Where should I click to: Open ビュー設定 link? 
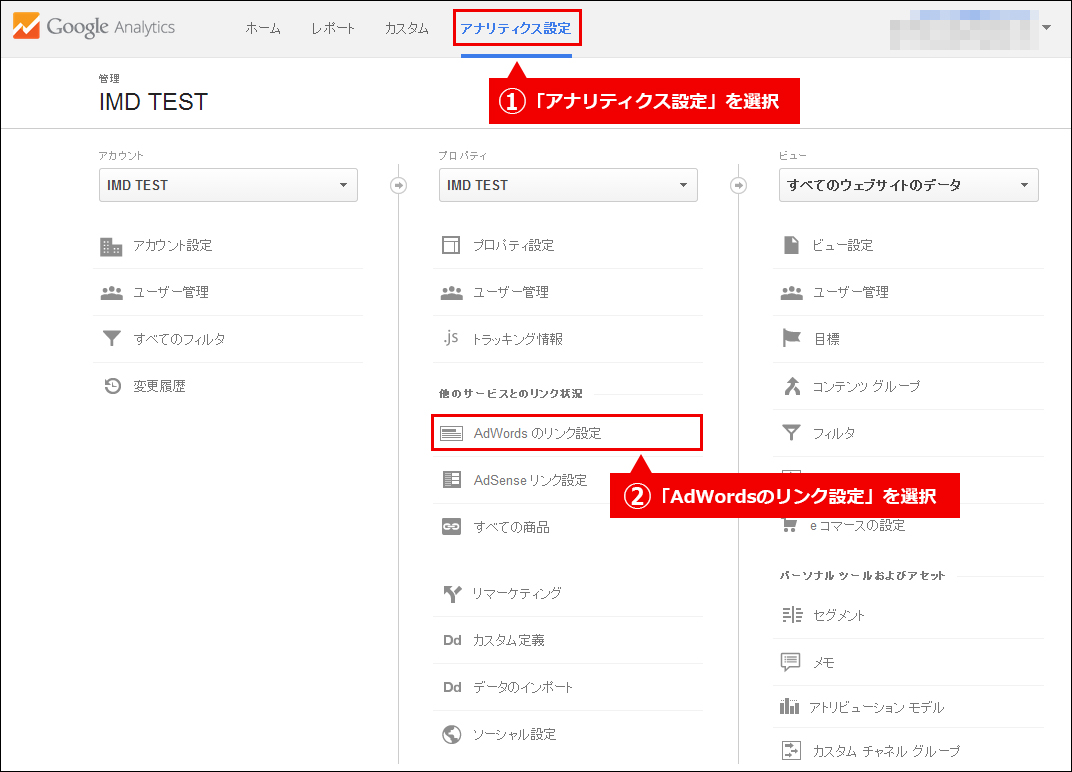(x=842, y=245)
